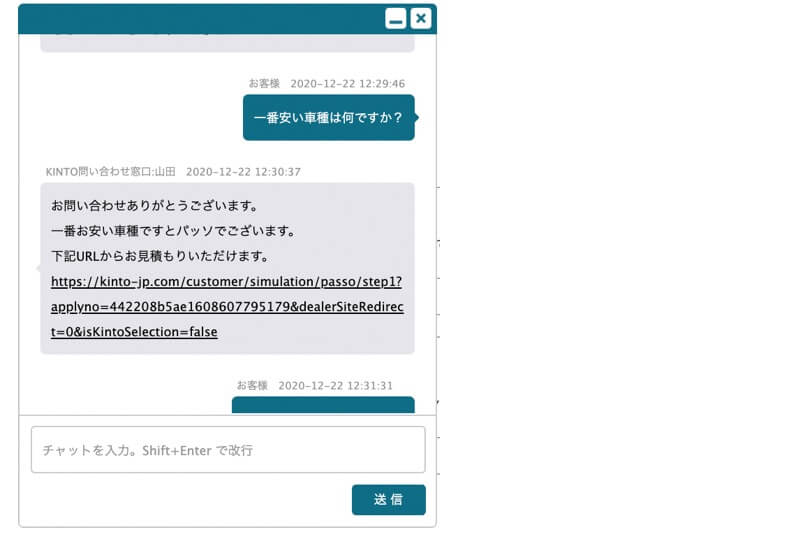
Task: Click the 送信 send button
Action: click(x=389, y=499)
